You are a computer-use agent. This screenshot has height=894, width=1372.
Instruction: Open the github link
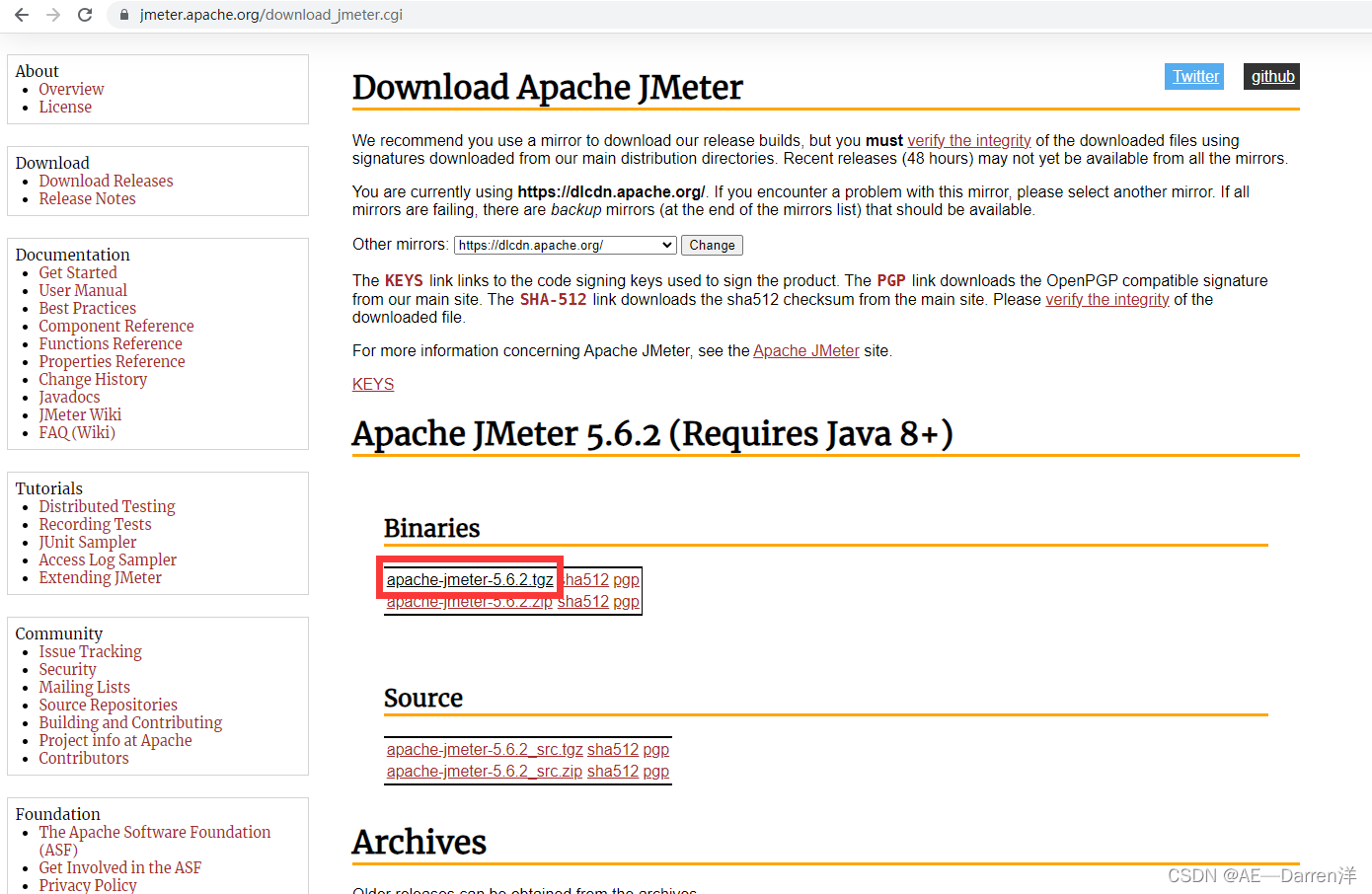click(x=1271, y=76)
